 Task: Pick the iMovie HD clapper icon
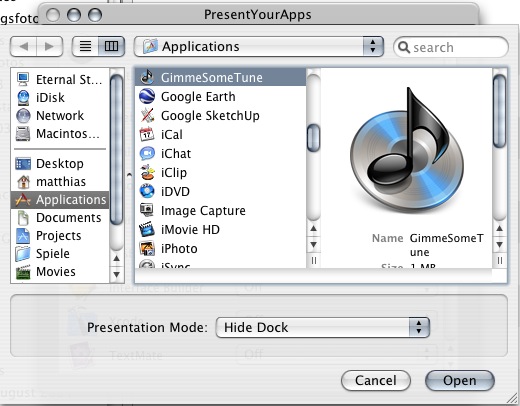[x=147, y=229]
